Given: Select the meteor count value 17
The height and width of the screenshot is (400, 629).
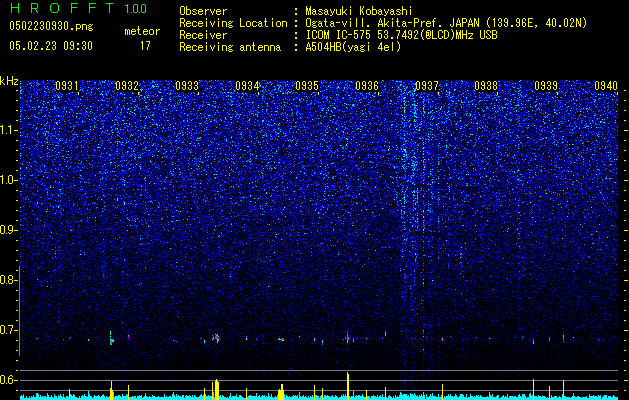Looking at the screenshot, I should [x=145, y=46].
